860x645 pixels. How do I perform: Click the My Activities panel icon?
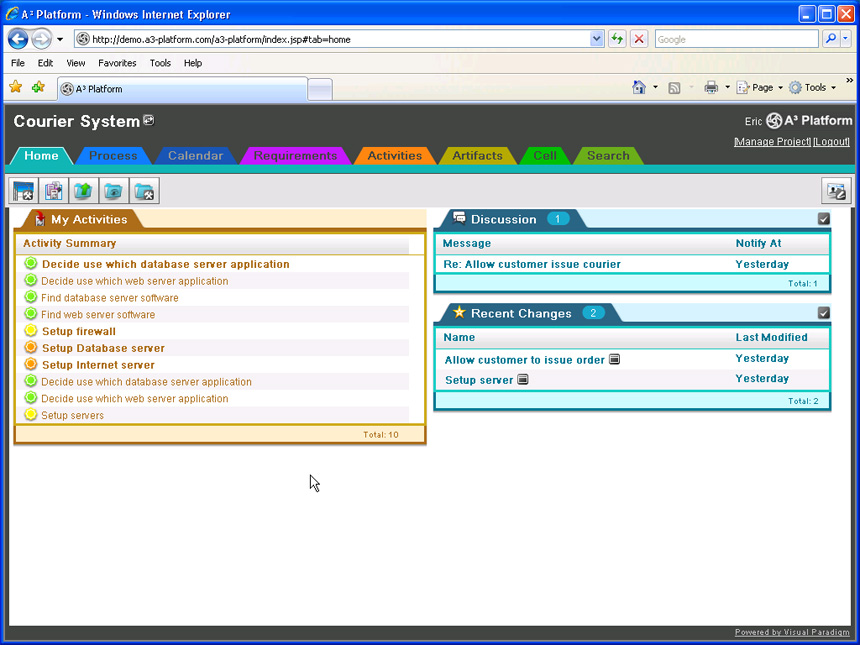point(39,219)
